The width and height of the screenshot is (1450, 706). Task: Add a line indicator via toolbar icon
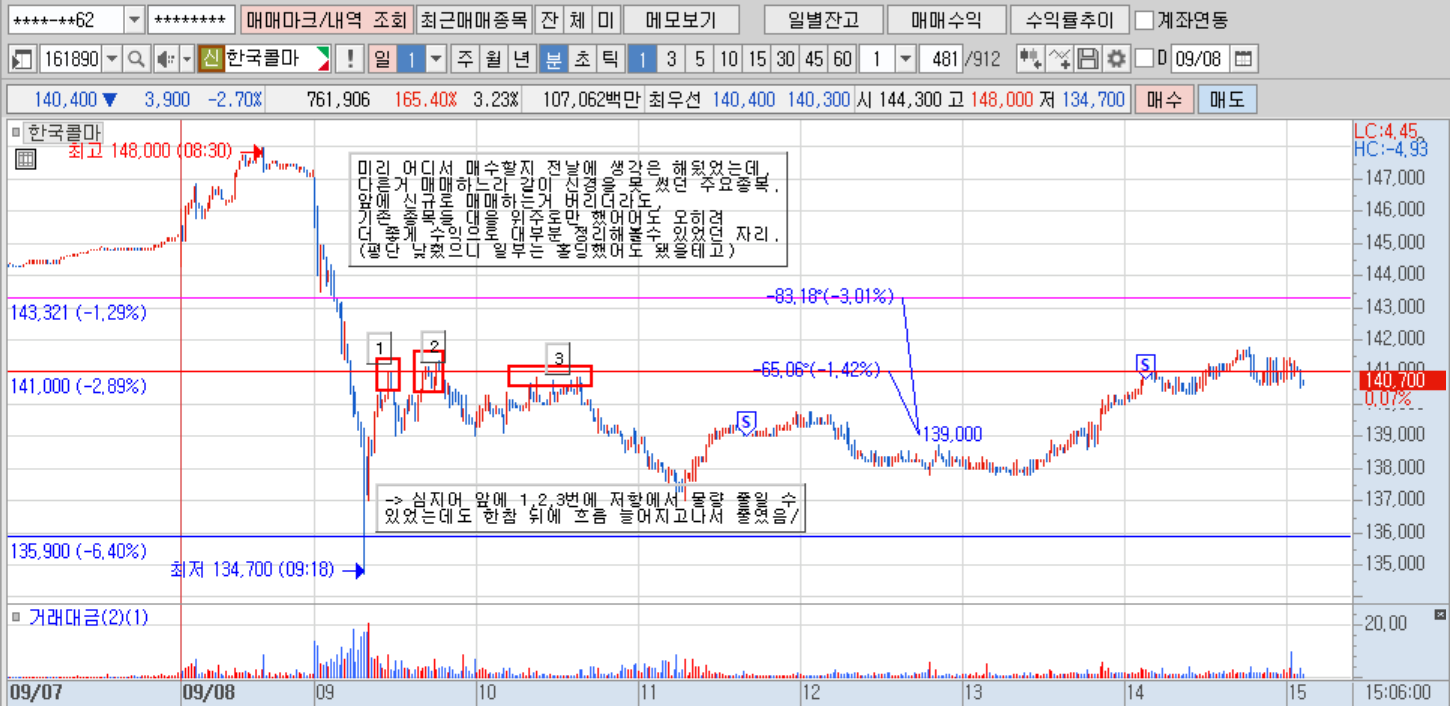coord(1060,59)
